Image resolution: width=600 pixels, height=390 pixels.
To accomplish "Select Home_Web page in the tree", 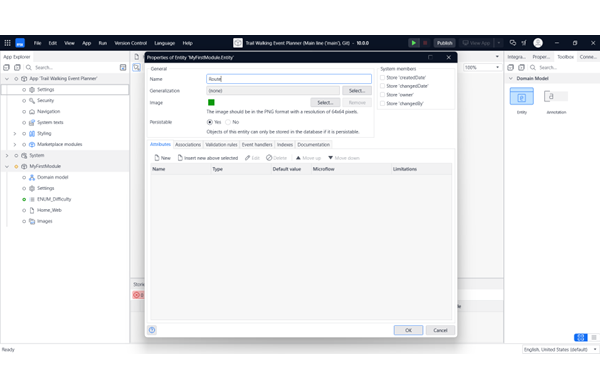I will 49,210.
